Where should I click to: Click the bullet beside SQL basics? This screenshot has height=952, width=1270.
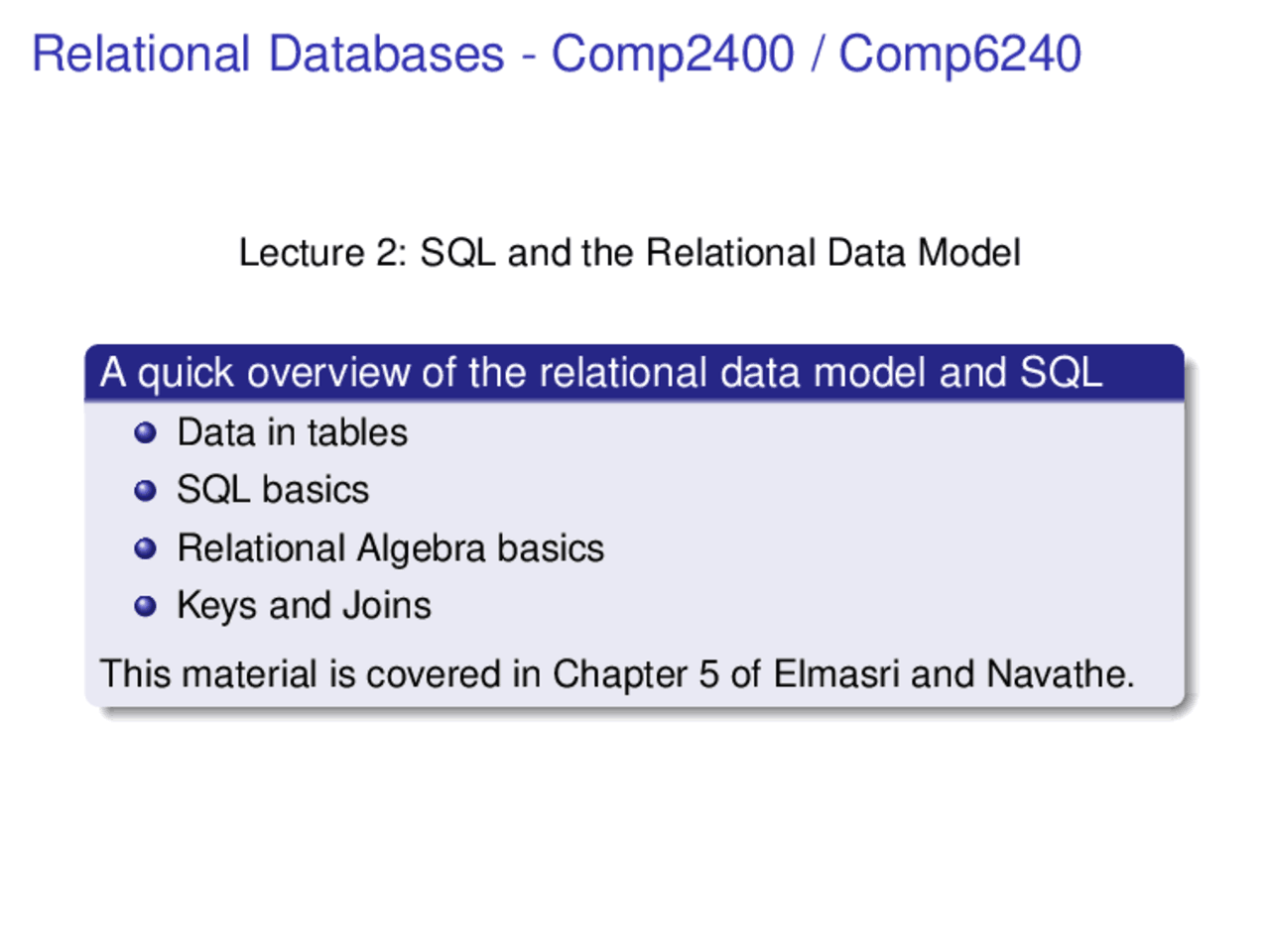click(145, 491)
